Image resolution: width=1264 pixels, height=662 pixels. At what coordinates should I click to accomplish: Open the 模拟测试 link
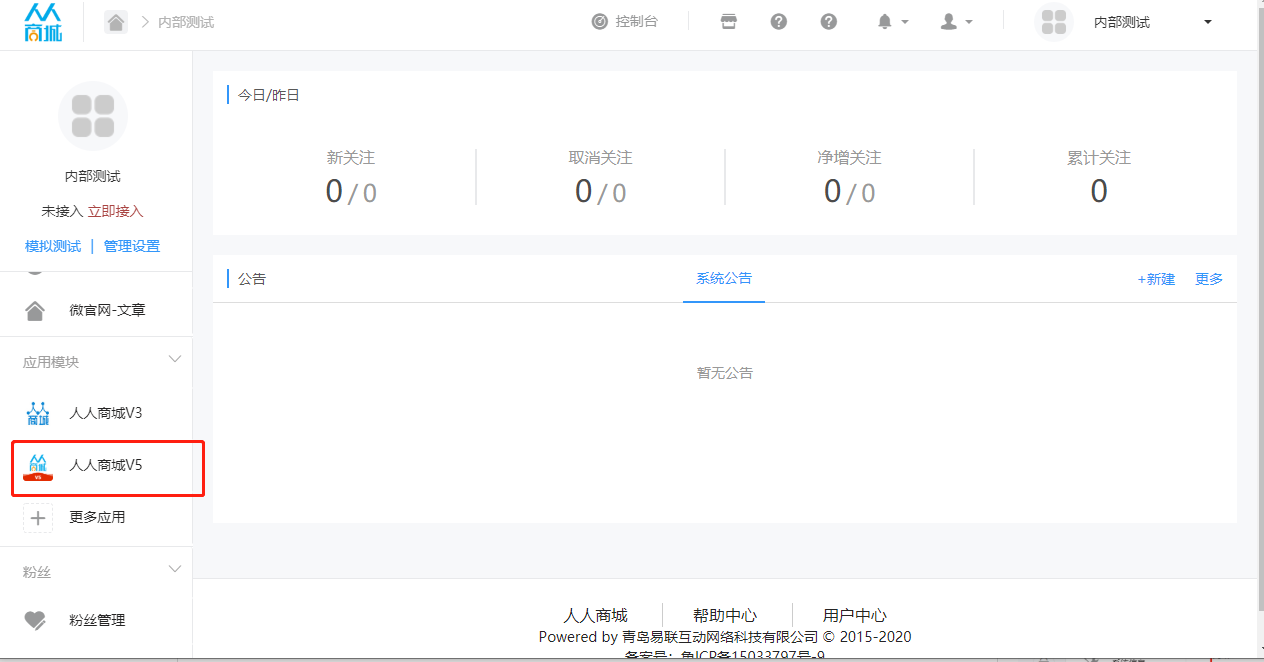(53, 246)
